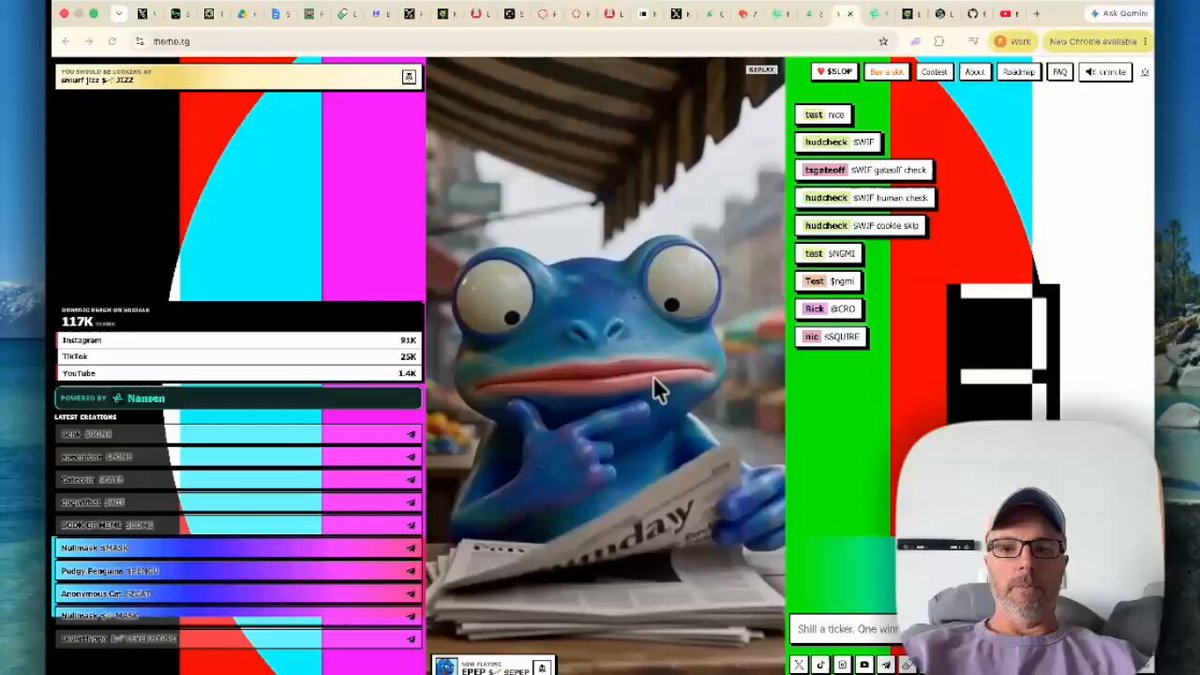Image resolution: width=1200 pixels, height=675 pixels.
Task: Open the Chrome menu three-dot button
Action: point(1146,41)
